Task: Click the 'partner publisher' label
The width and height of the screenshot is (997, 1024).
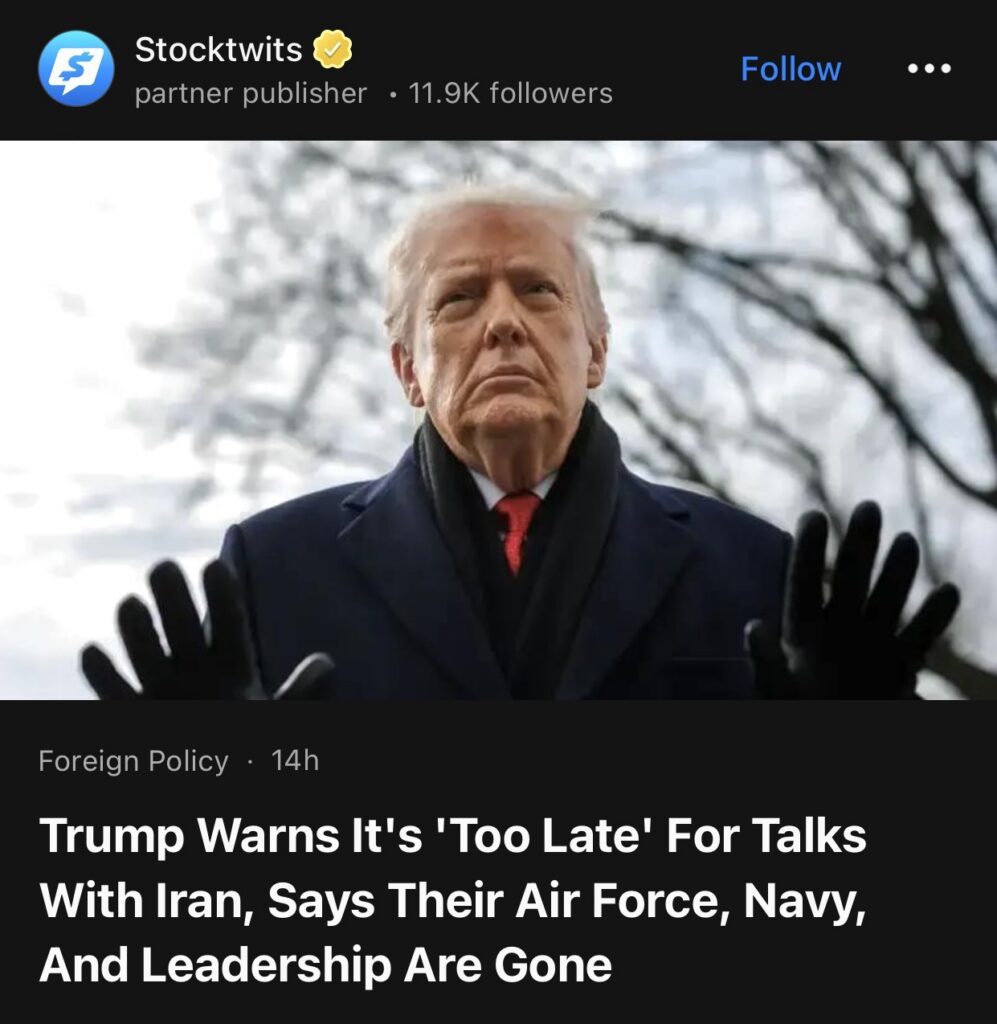Action: point(251,93)
